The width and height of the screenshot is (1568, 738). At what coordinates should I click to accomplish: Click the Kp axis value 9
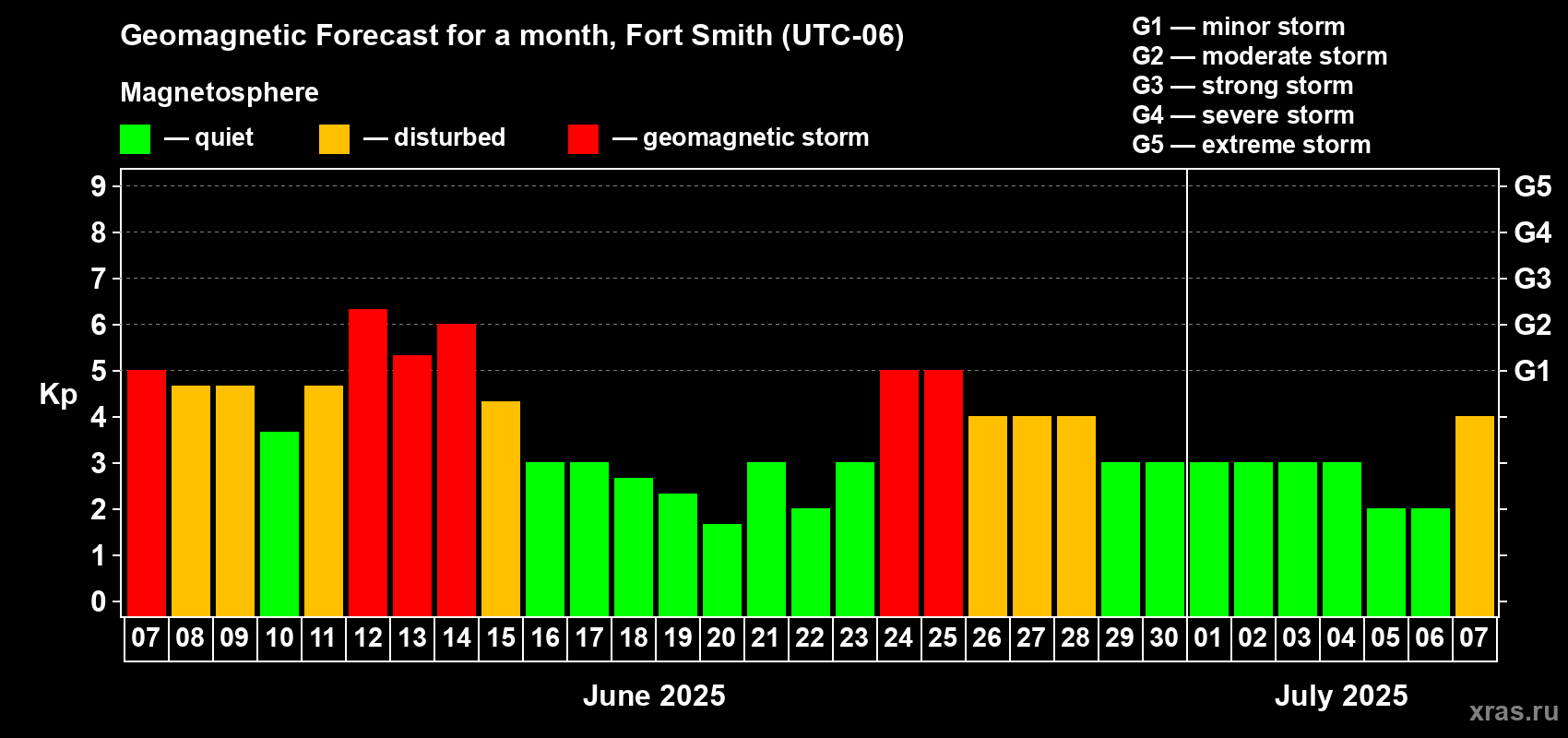point(98,186)
